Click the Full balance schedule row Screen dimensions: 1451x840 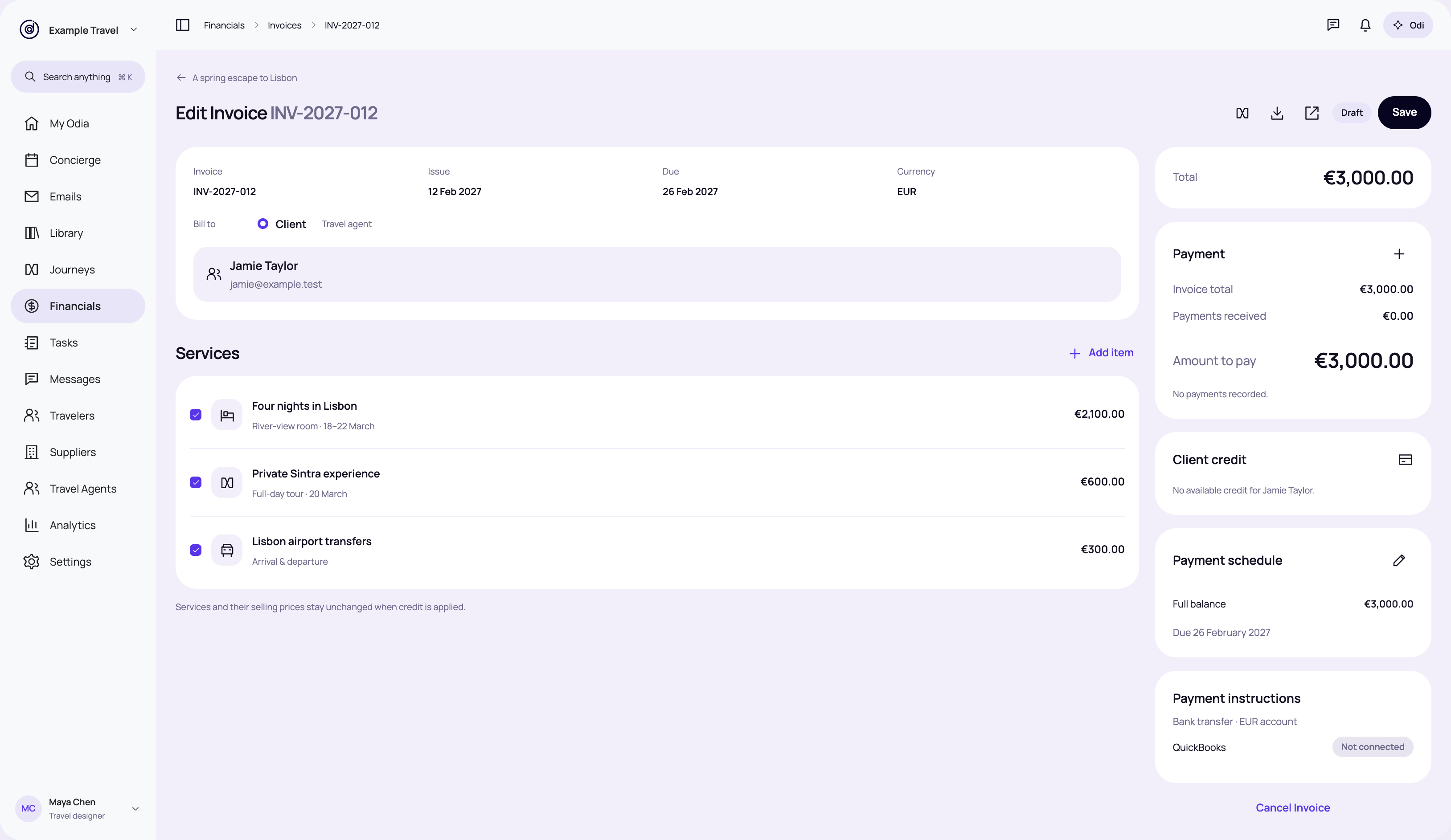point(1293,604)
